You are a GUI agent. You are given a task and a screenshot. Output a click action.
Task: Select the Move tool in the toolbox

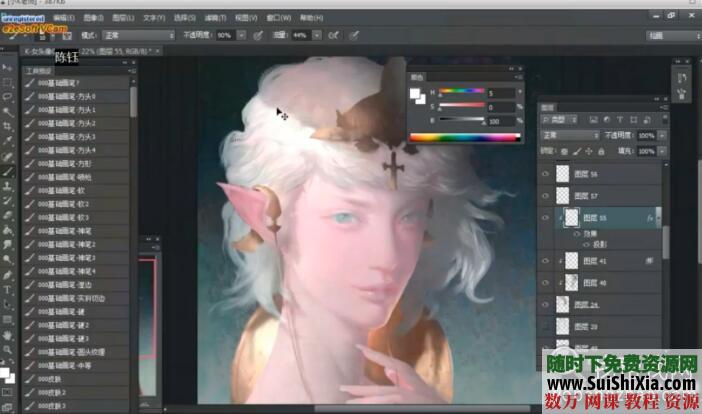coord(8,67)
